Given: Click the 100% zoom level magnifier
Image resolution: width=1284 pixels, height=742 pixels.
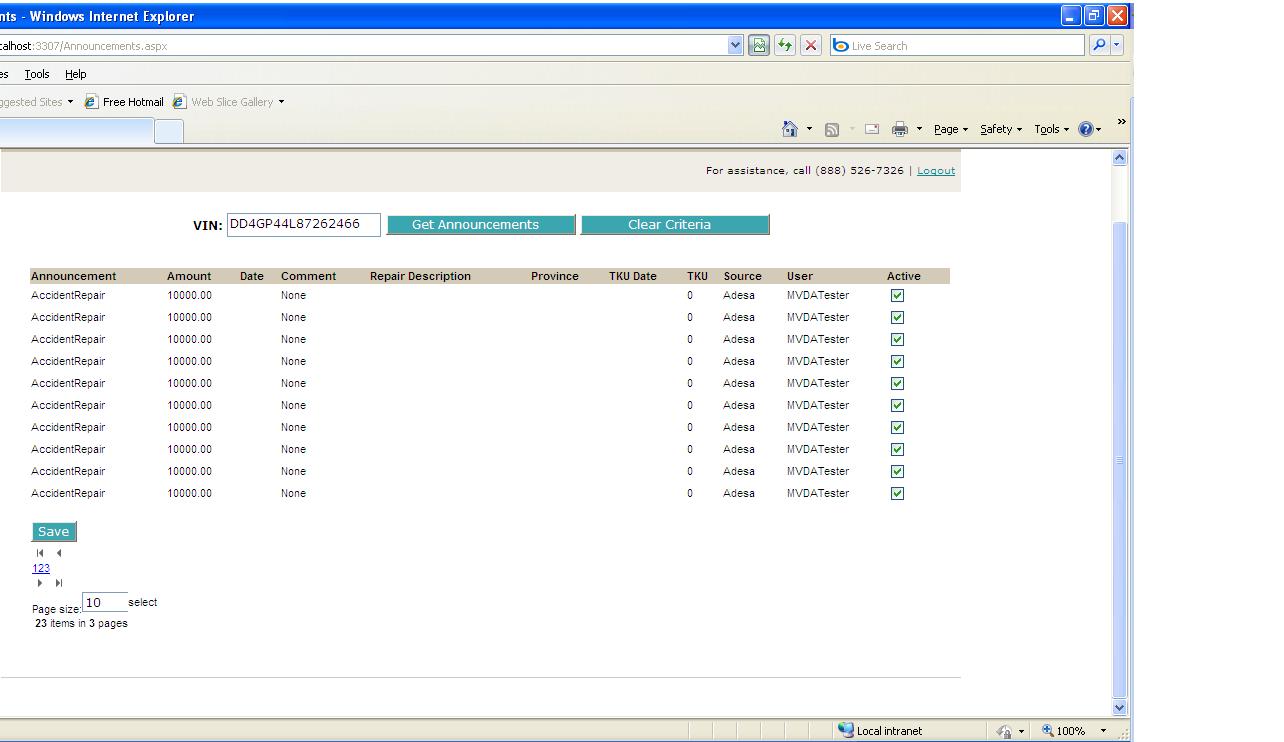Looking at the screenshot, I should (1048, 731).
